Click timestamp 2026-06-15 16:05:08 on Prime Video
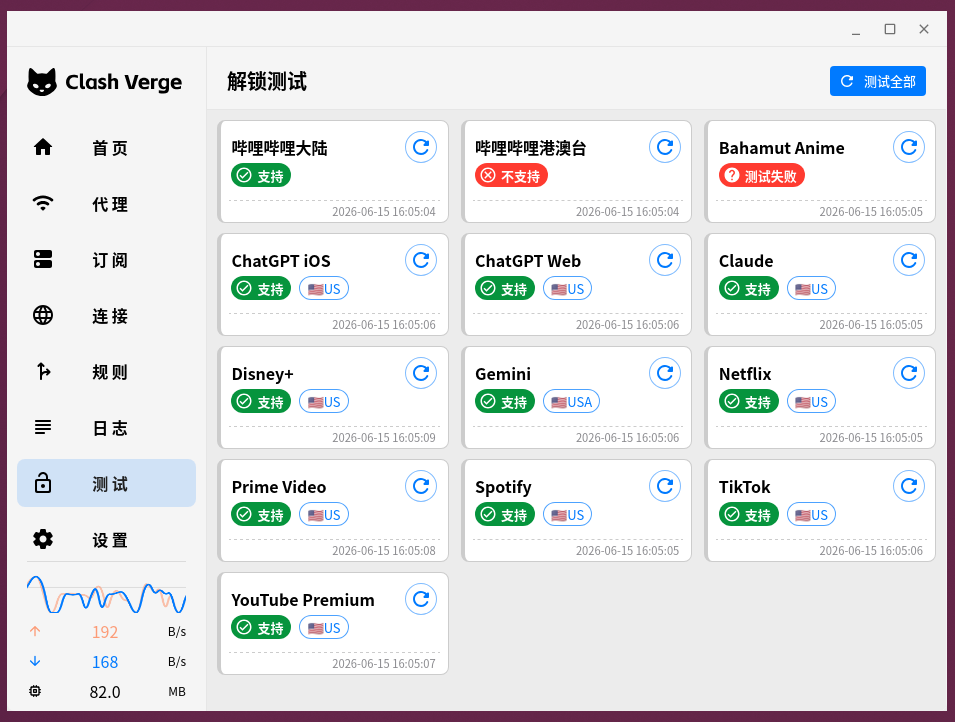955x722 pixels. click(384, 550)
